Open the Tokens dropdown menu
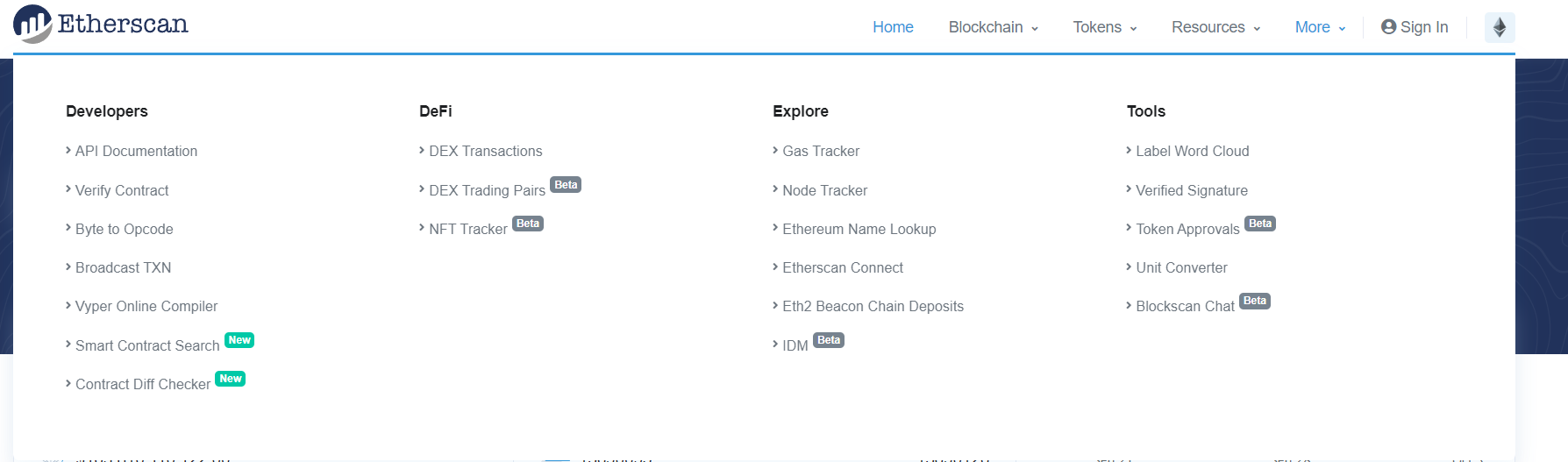1568x462 pixels. pos(1104,27)
